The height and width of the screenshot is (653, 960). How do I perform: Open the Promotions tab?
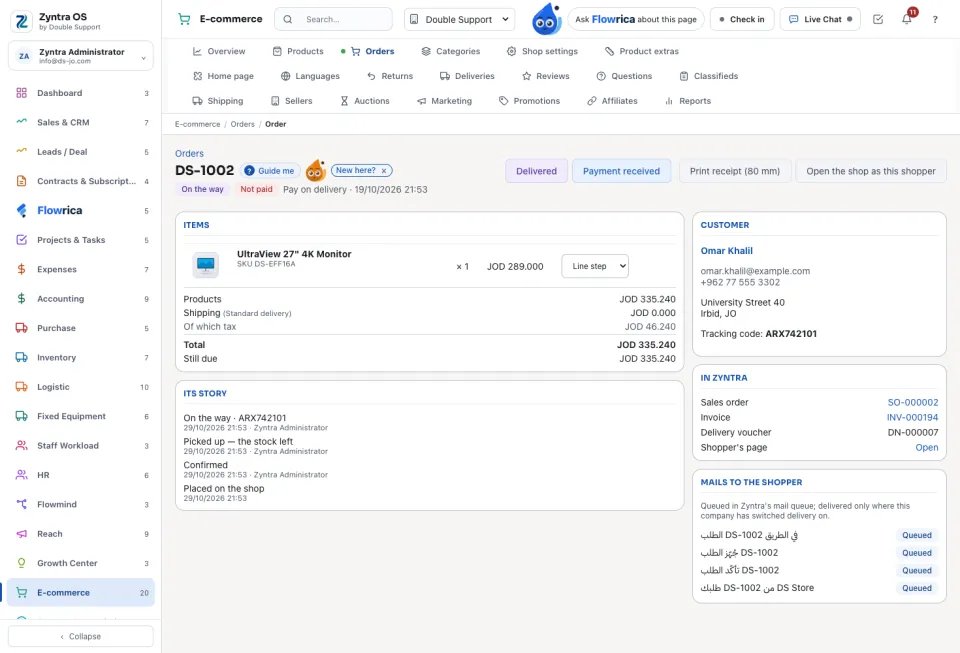pyautogui.click(x=529, y=101)
